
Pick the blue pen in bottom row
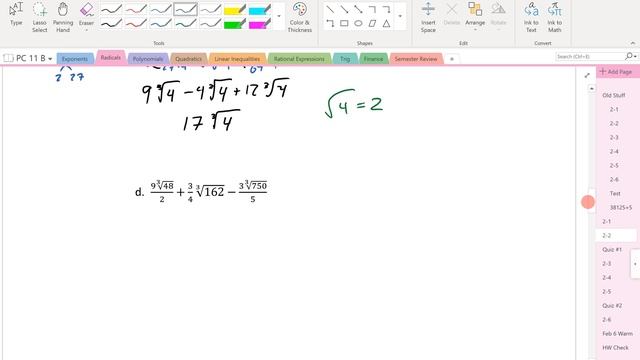161,24
